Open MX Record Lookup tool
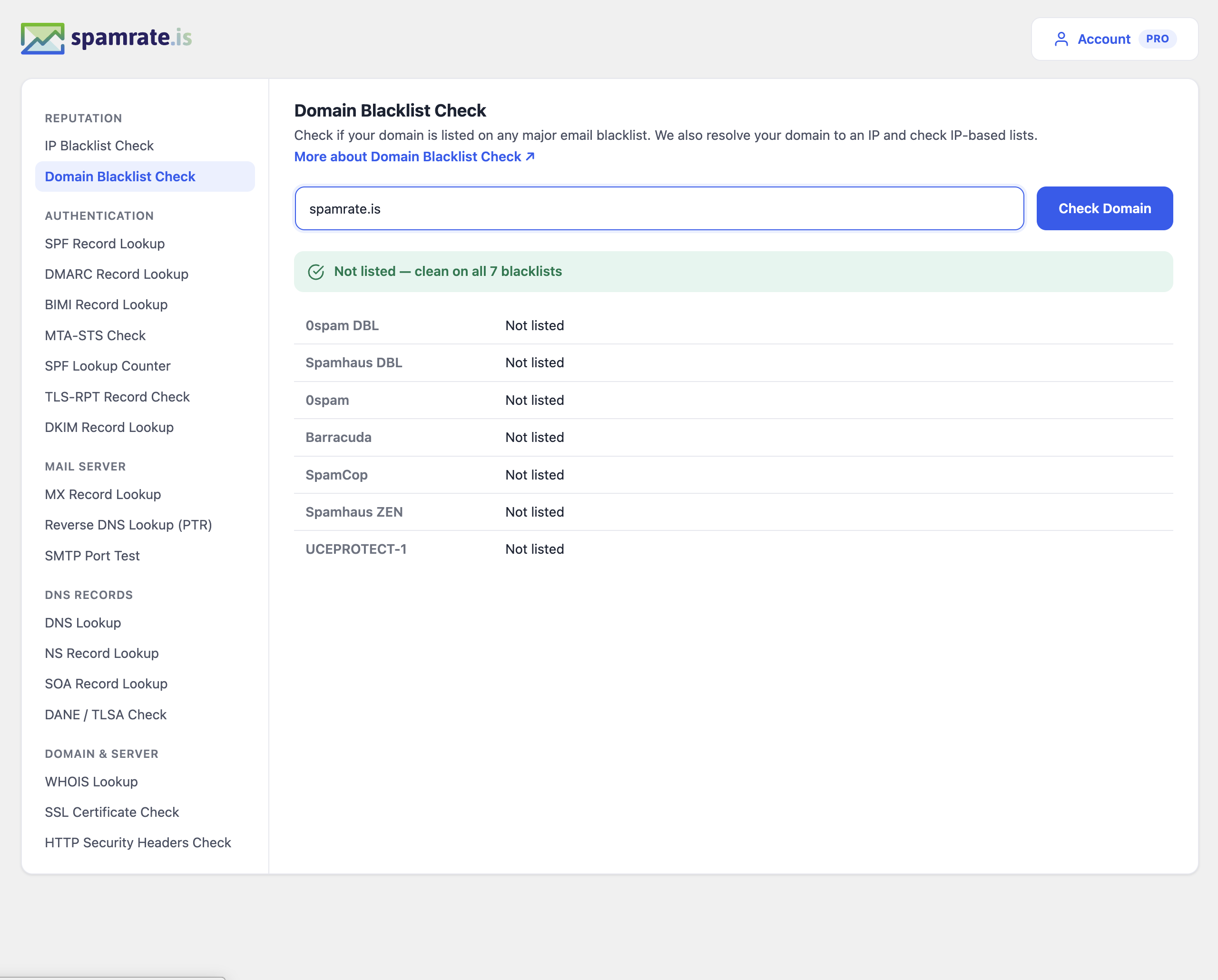Screen dimensions: 1218x980 pos(103,494)
